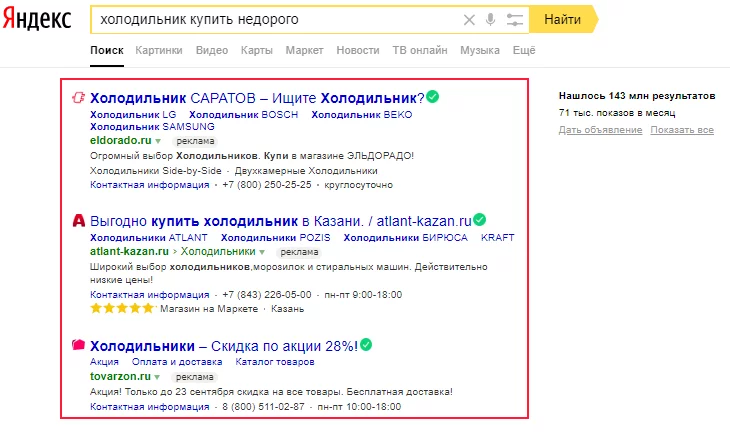Image resolution: width=730 pixels, height=433 pixels.
Task: Open Холодильник BEKO sitelink
Action: [x=362, y=115]
